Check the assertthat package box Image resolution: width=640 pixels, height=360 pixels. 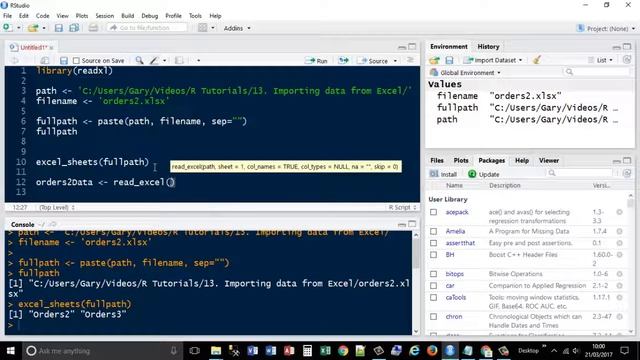[433, 243]
